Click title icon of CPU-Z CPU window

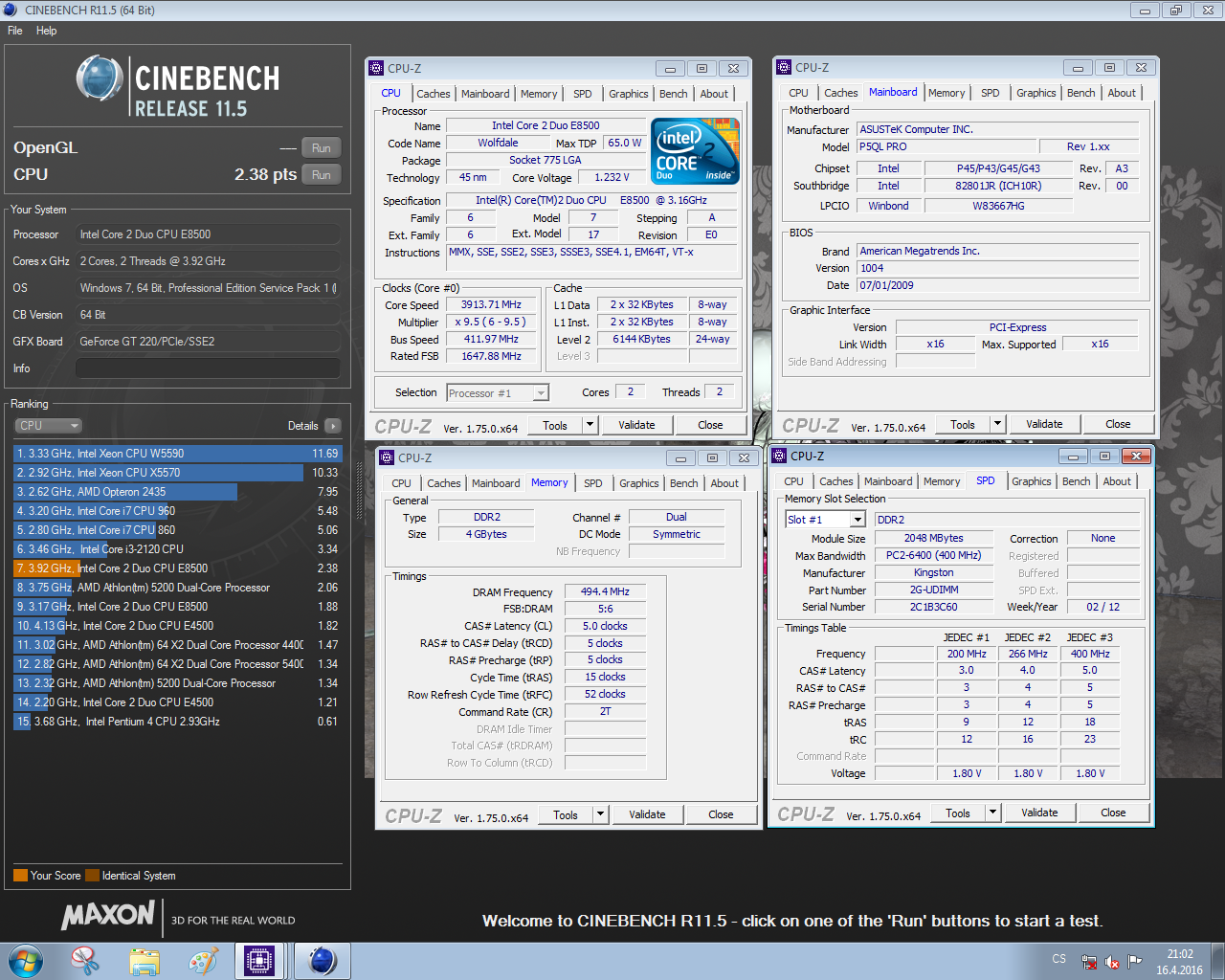(376, 68)
